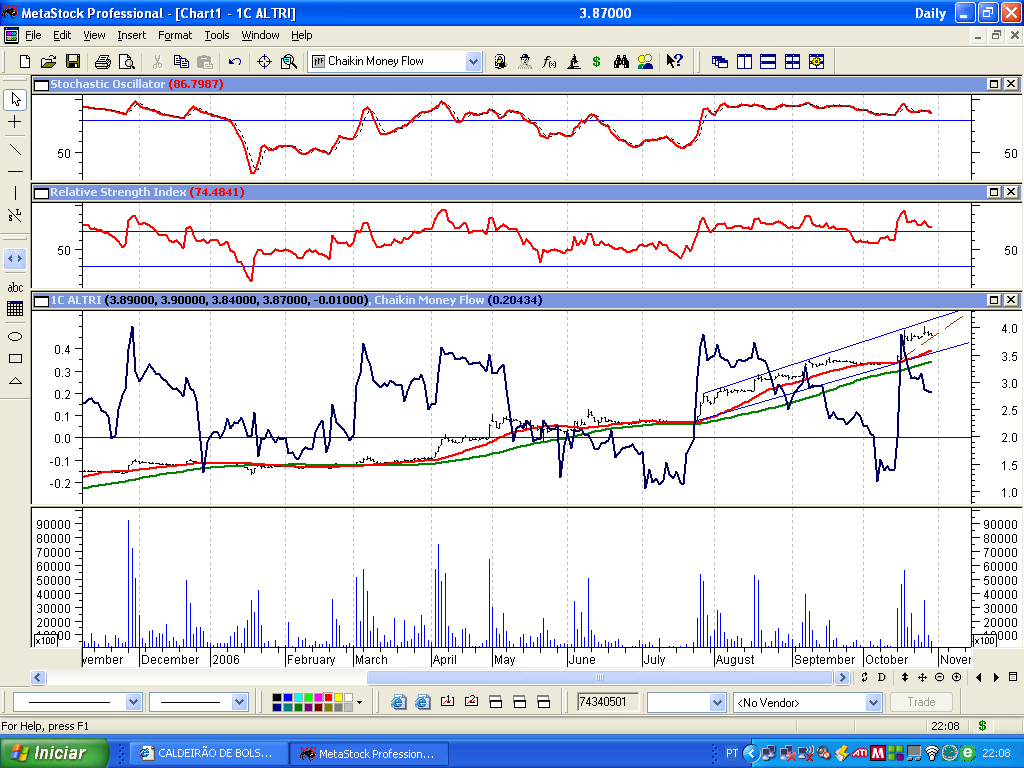This screenshot has height=768, width=1024.
Task: Open the first line style dropdown
Action: (133, 702)
